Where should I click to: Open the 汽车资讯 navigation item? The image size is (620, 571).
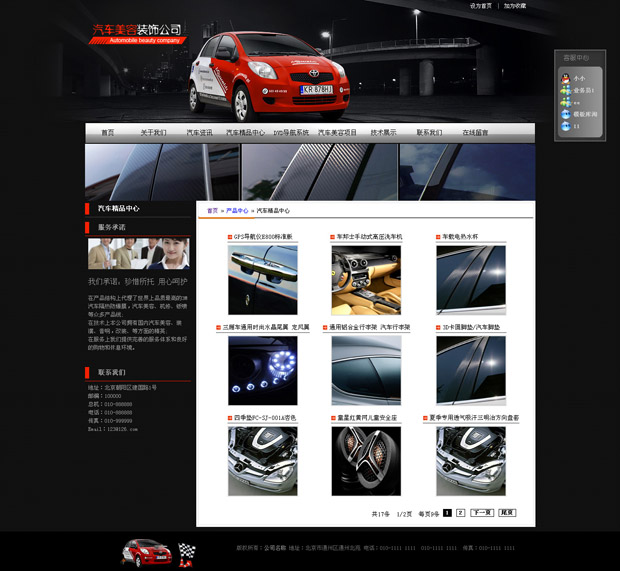pos(199,133)
